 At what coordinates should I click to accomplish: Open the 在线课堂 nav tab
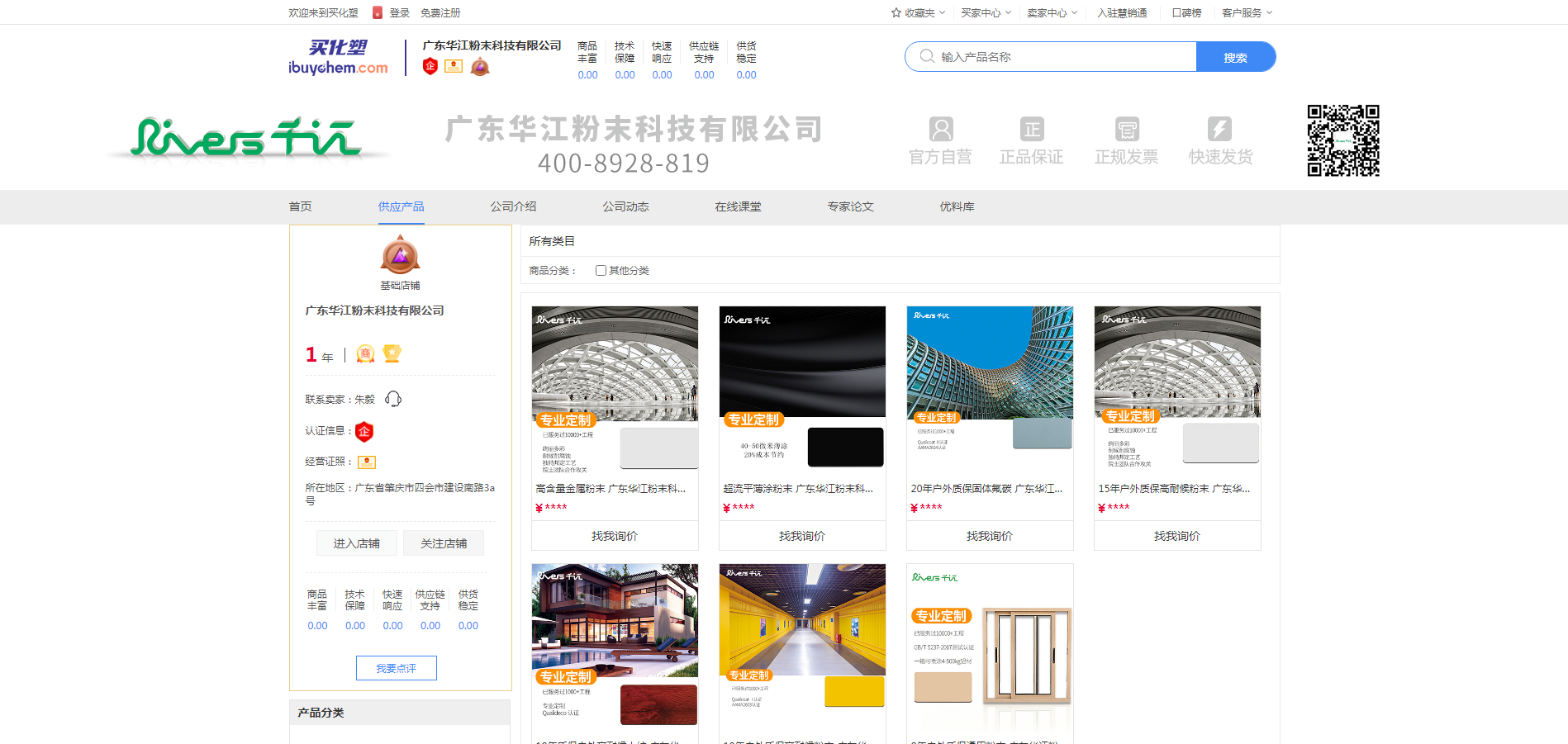tap(738, 206)
